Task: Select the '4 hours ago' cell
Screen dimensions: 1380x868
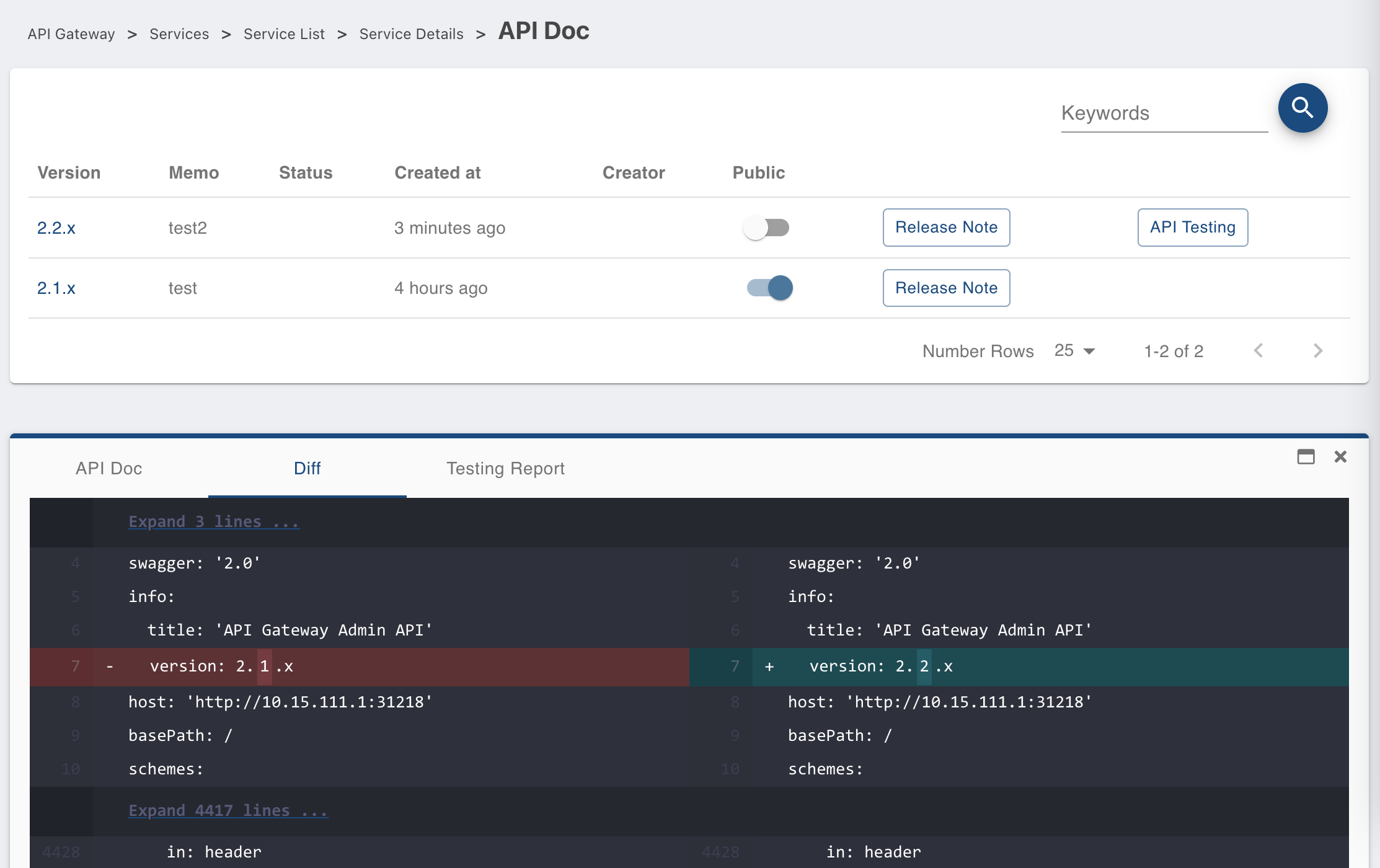Action: 441,288
